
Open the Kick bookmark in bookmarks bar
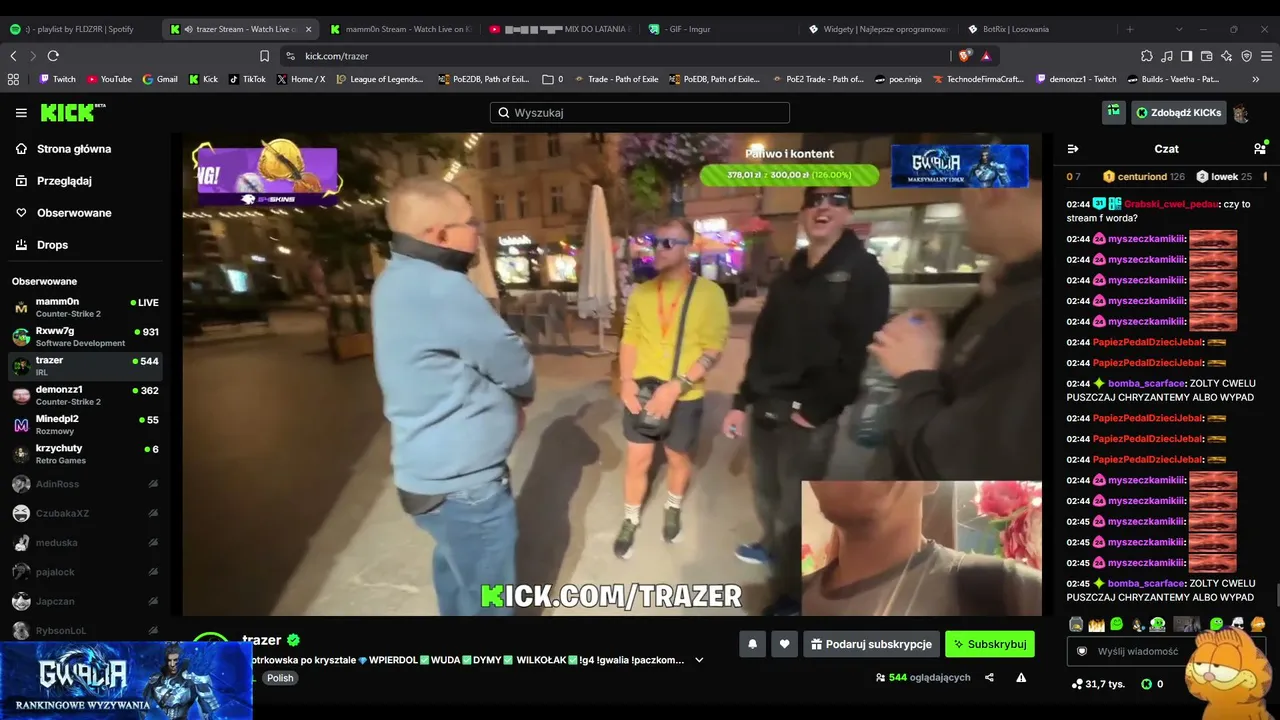[x=203, y=79]
